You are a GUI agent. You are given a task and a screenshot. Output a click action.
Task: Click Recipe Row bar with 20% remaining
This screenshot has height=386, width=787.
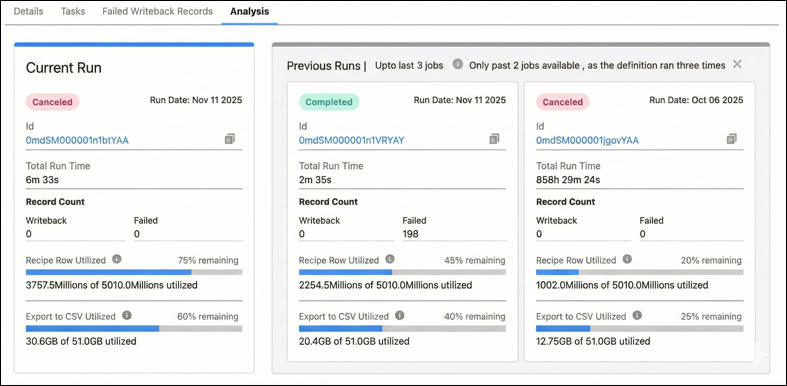click(x=639, y=272)
